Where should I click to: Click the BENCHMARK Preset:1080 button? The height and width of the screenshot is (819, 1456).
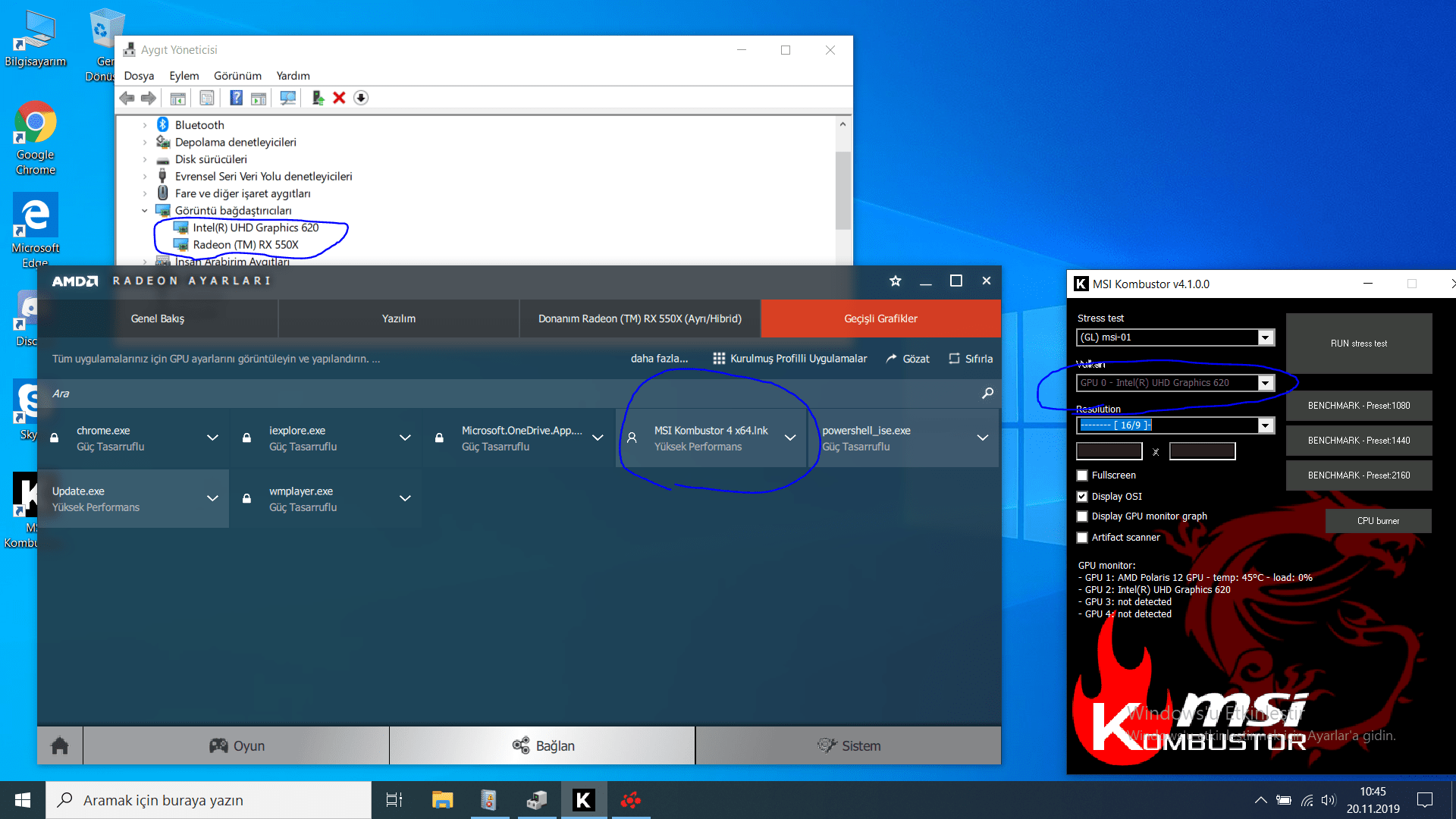point(1358,406)
